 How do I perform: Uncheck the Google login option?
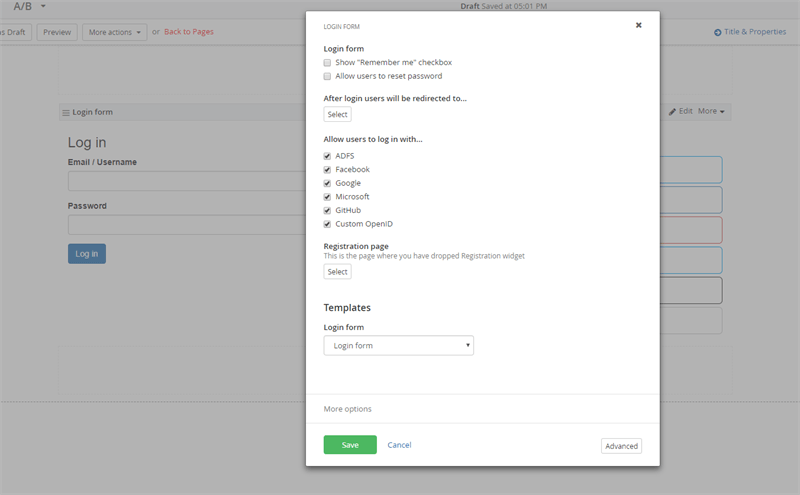[327, 183]
